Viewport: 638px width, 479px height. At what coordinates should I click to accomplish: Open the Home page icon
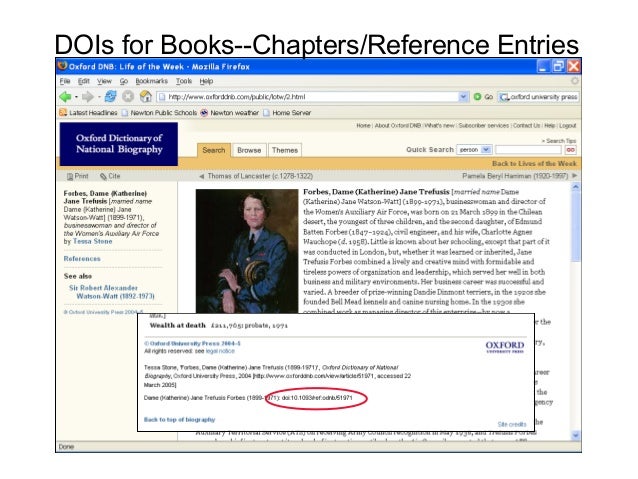point(146,96)
